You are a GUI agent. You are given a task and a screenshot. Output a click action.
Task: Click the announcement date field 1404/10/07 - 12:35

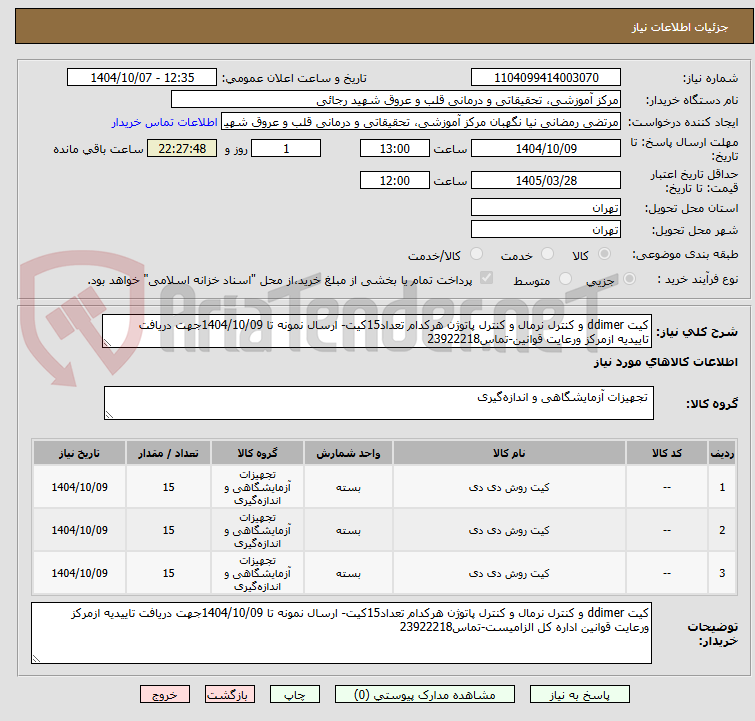click(142, 78)
